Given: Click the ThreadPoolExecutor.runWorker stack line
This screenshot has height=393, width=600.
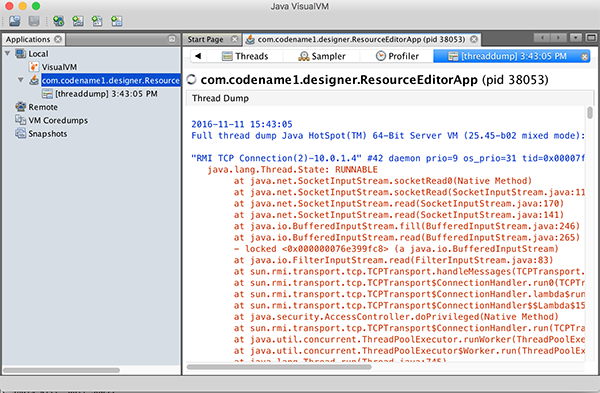Looking at the screenshot, I should point(409,339).
